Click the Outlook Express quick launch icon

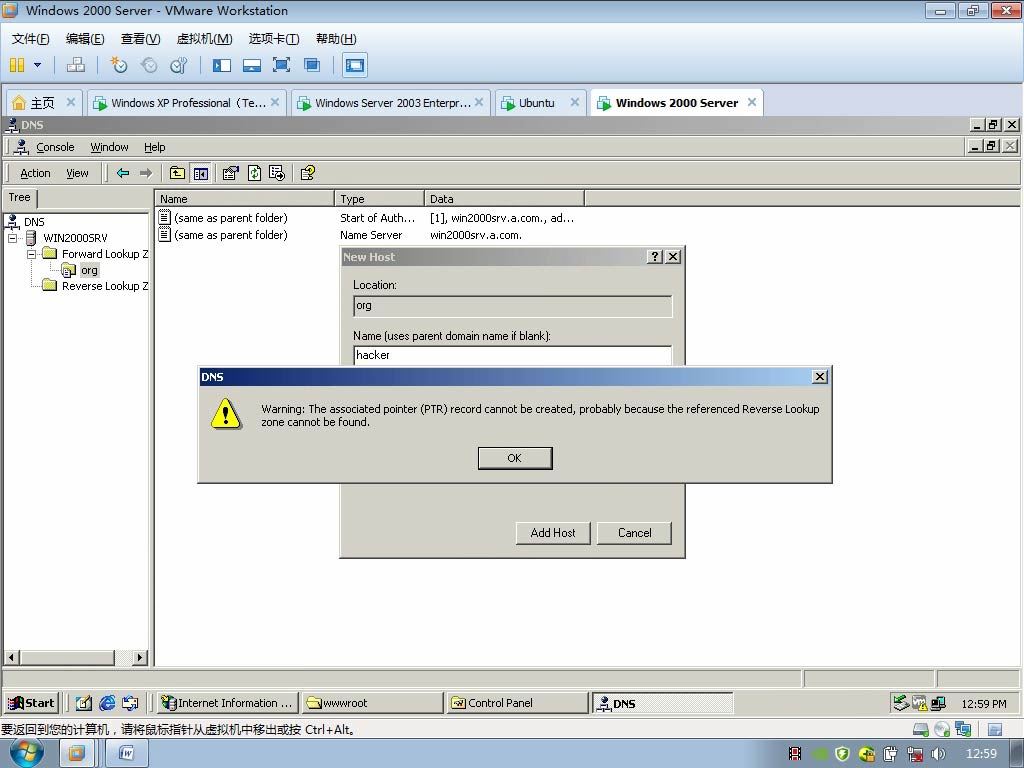[130, 703]
